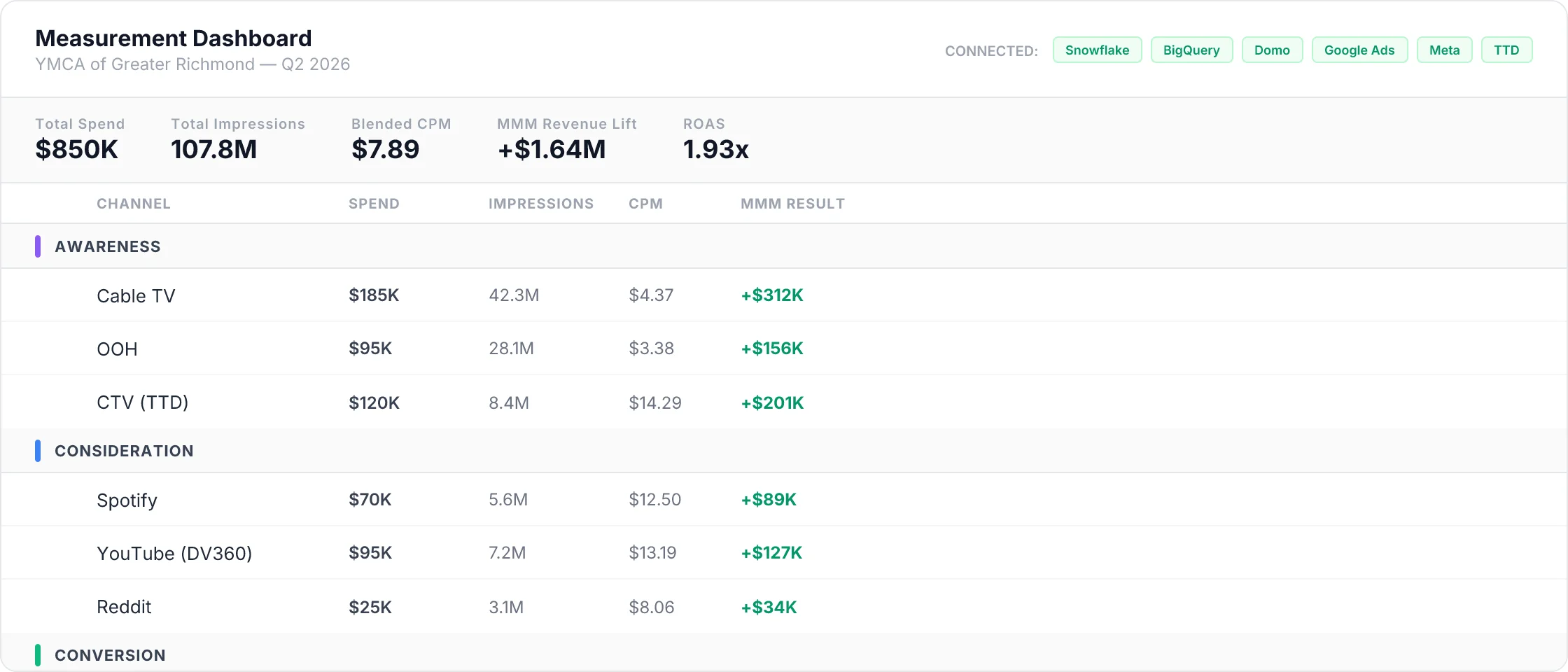Viewport: 1568px width, 672px height.
Task: Open the +$312K MMM result for Cable TV
Action: point(771,295)
